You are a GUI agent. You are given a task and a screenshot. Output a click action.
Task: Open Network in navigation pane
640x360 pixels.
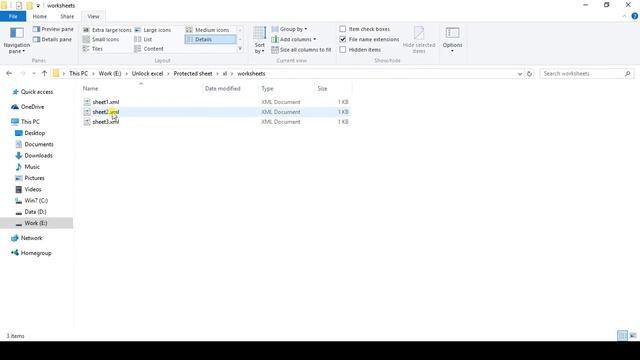coord(27,238)
